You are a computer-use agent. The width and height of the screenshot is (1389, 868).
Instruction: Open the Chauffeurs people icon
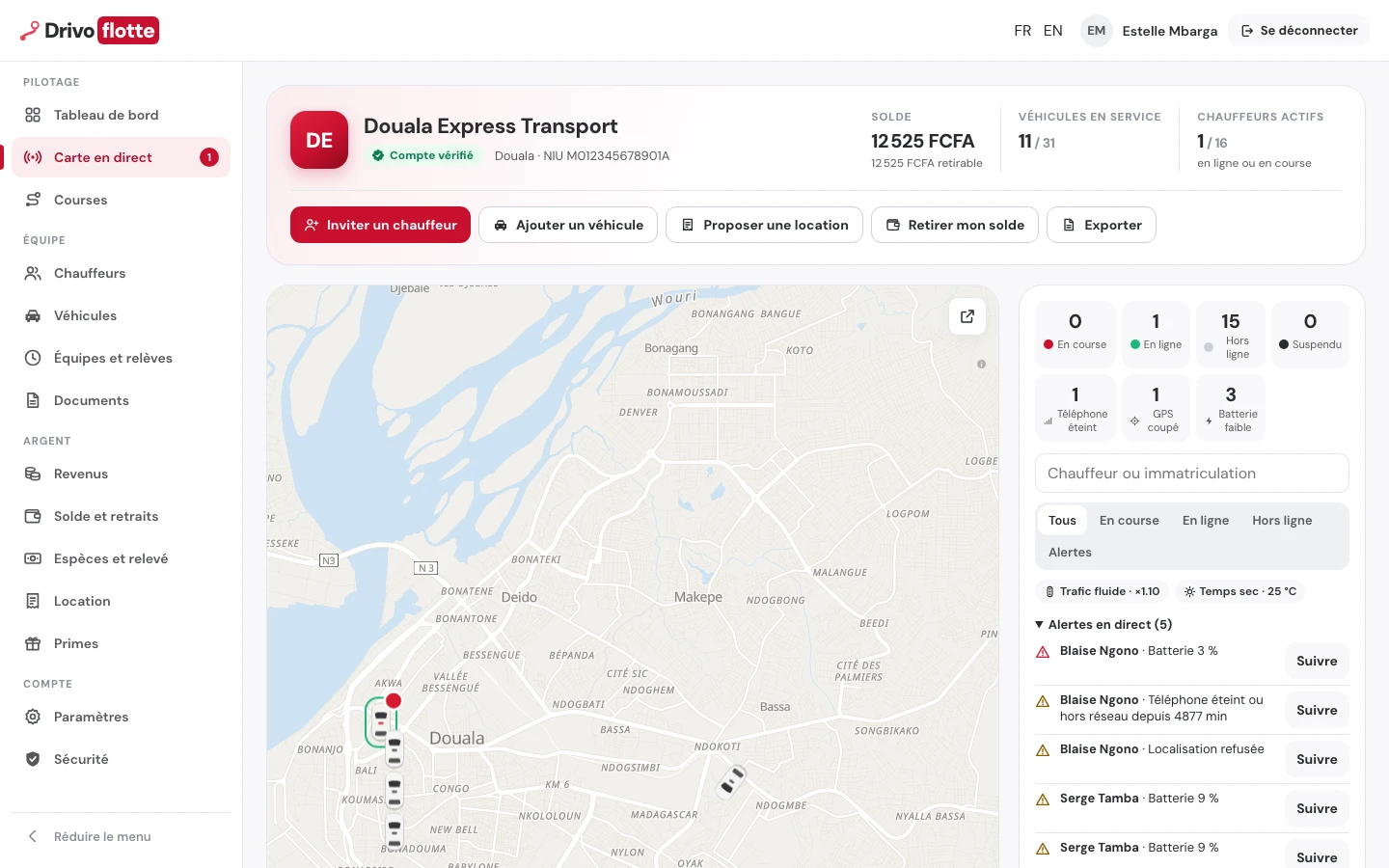point(33,273)
